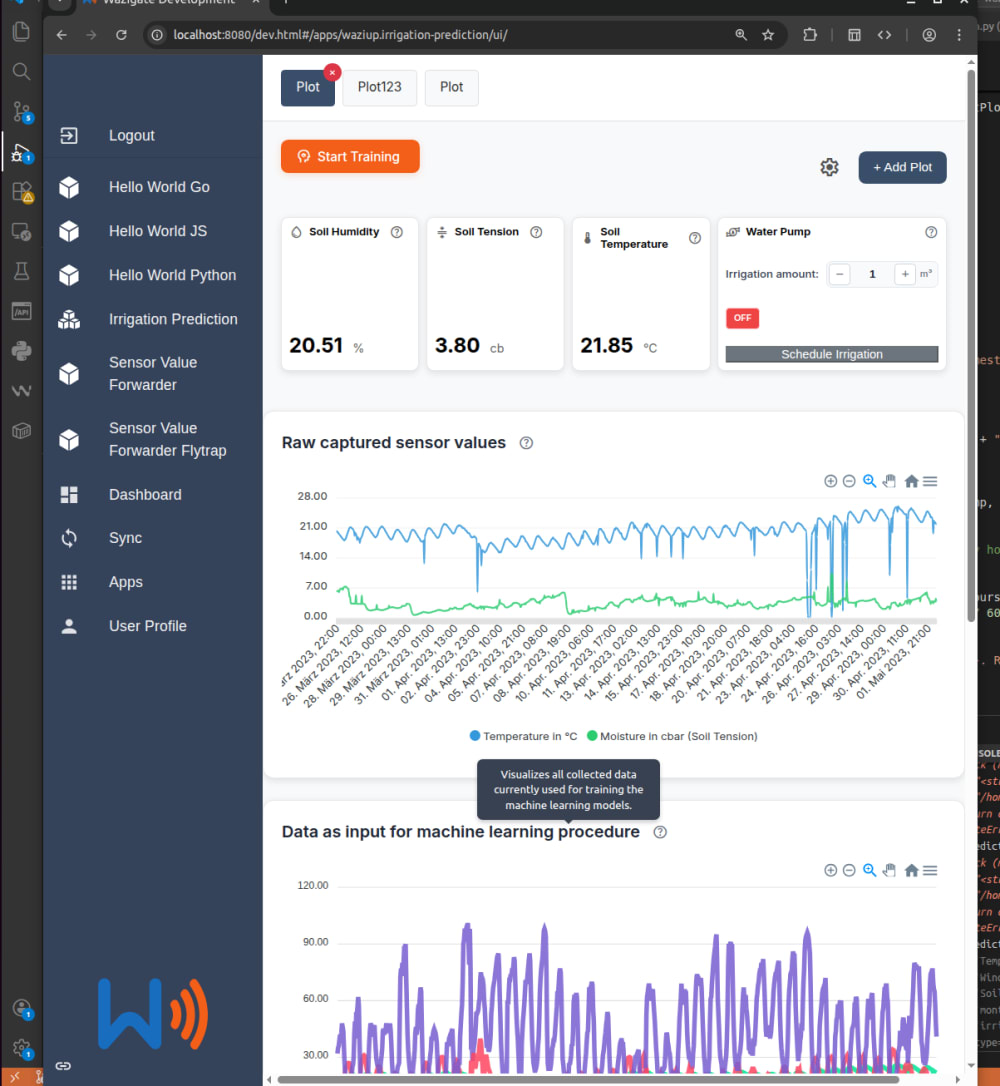Reset zoom on machine learning chart

[x=911, y=871]
